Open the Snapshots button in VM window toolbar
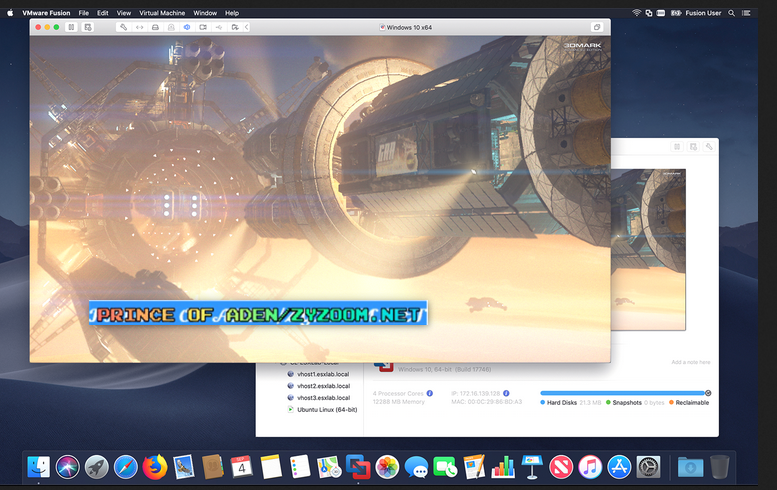This screenshot has height=490, width=777. (x=88, y=27)
